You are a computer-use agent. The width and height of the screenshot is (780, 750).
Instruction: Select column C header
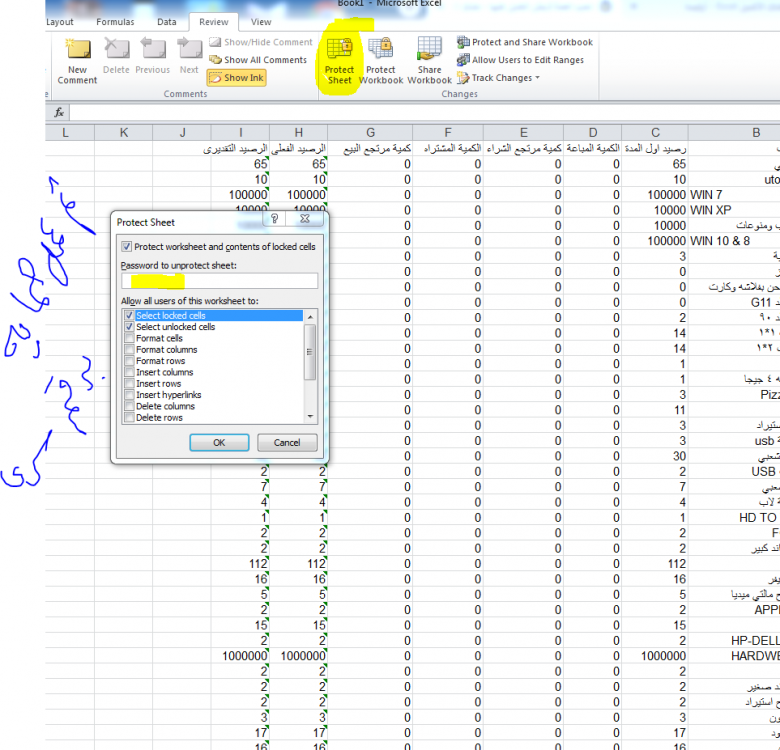655,132
